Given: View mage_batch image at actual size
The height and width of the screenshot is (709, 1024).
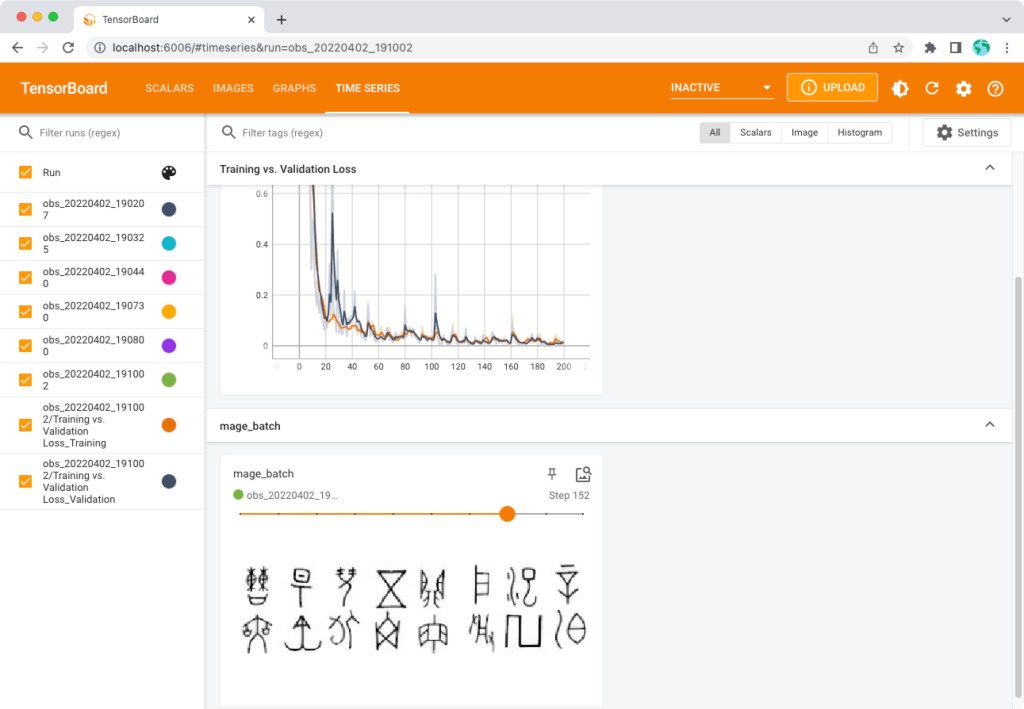Looking at the screenshot, I should (583, 474).
